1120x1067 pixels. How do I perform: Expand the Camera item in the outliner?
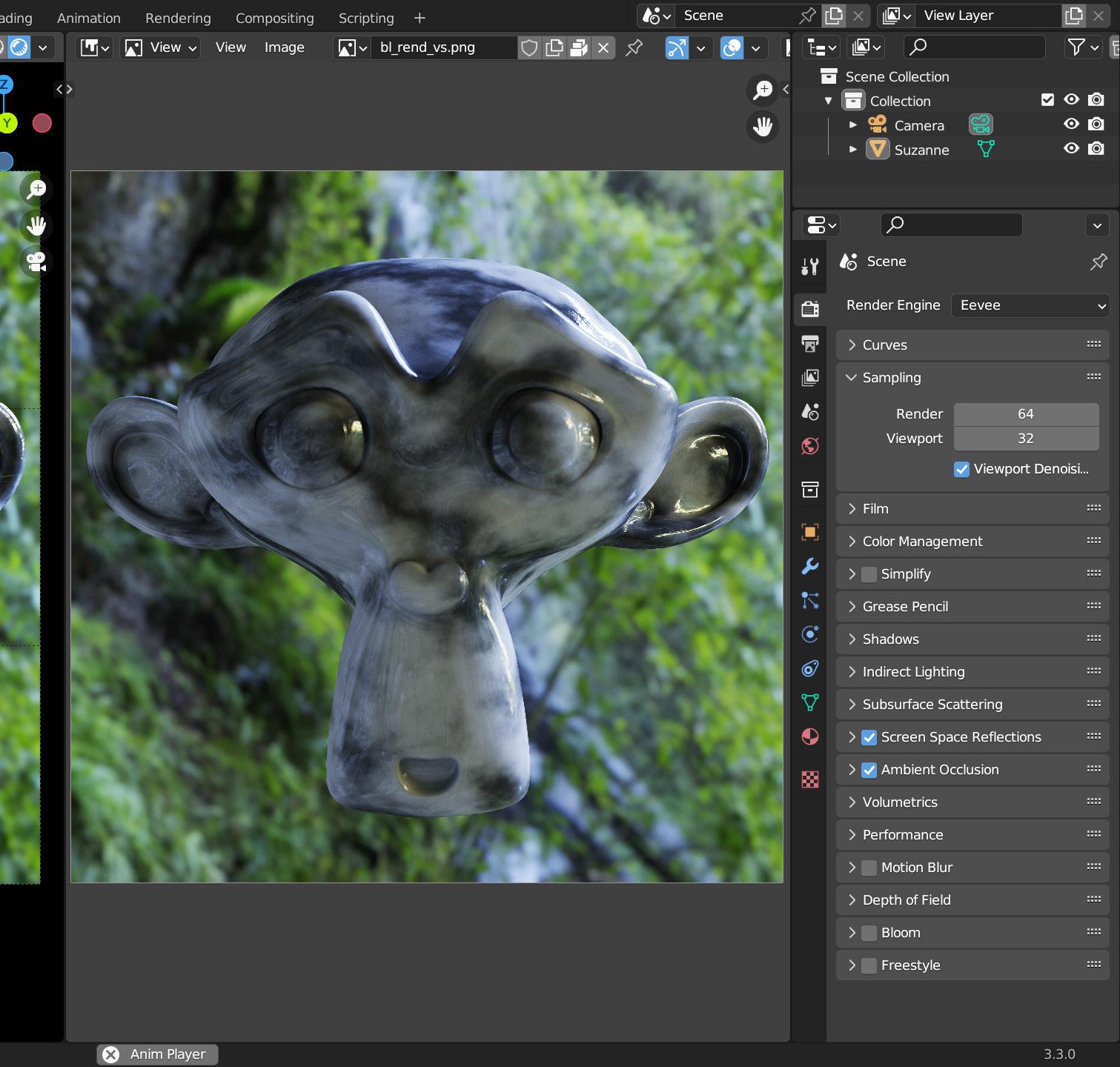pyautogui.click(x=852, y=124)
